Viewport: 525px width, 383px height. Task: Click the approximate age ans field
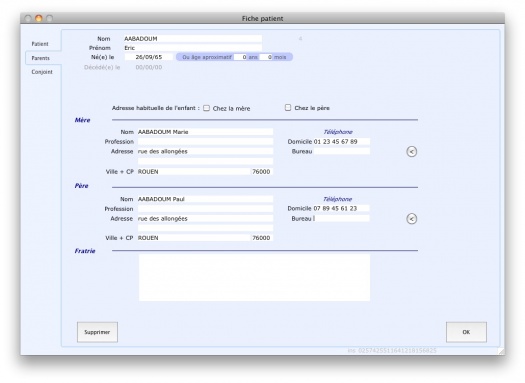[x=240, y=57]
